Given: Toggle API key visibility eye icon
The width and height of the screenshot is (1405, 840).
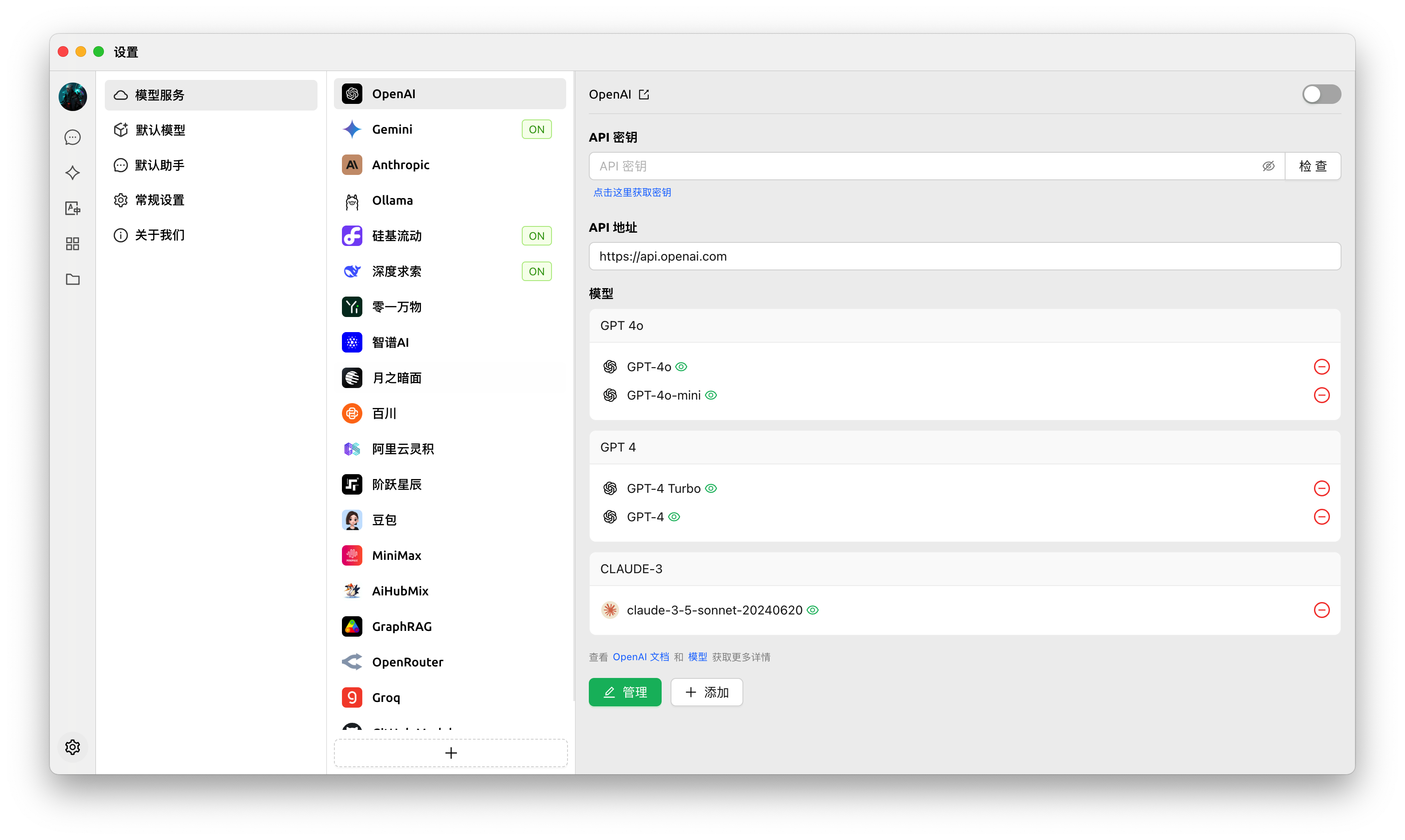Looking at the screenshot, I should tap(1268, 166).
